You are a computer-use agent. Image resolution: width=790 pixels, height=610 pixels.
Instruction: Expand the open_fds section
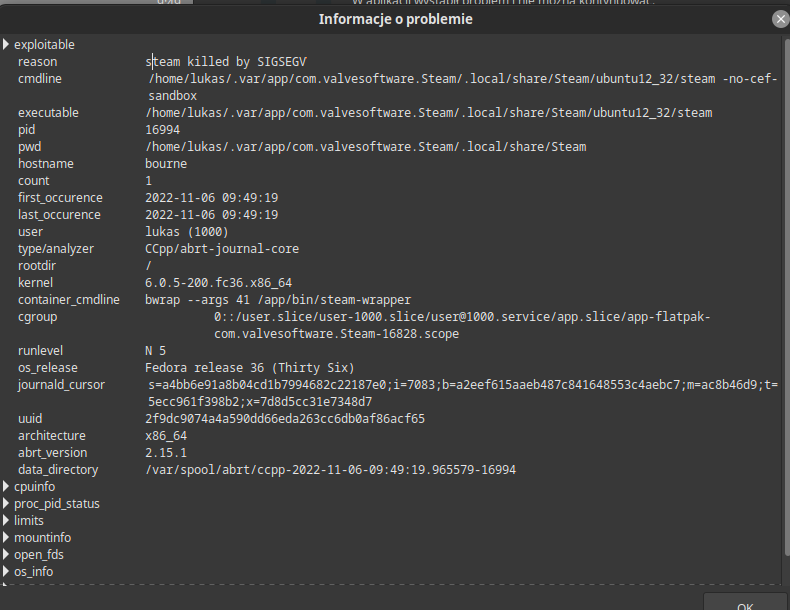[x=6, y=555]
